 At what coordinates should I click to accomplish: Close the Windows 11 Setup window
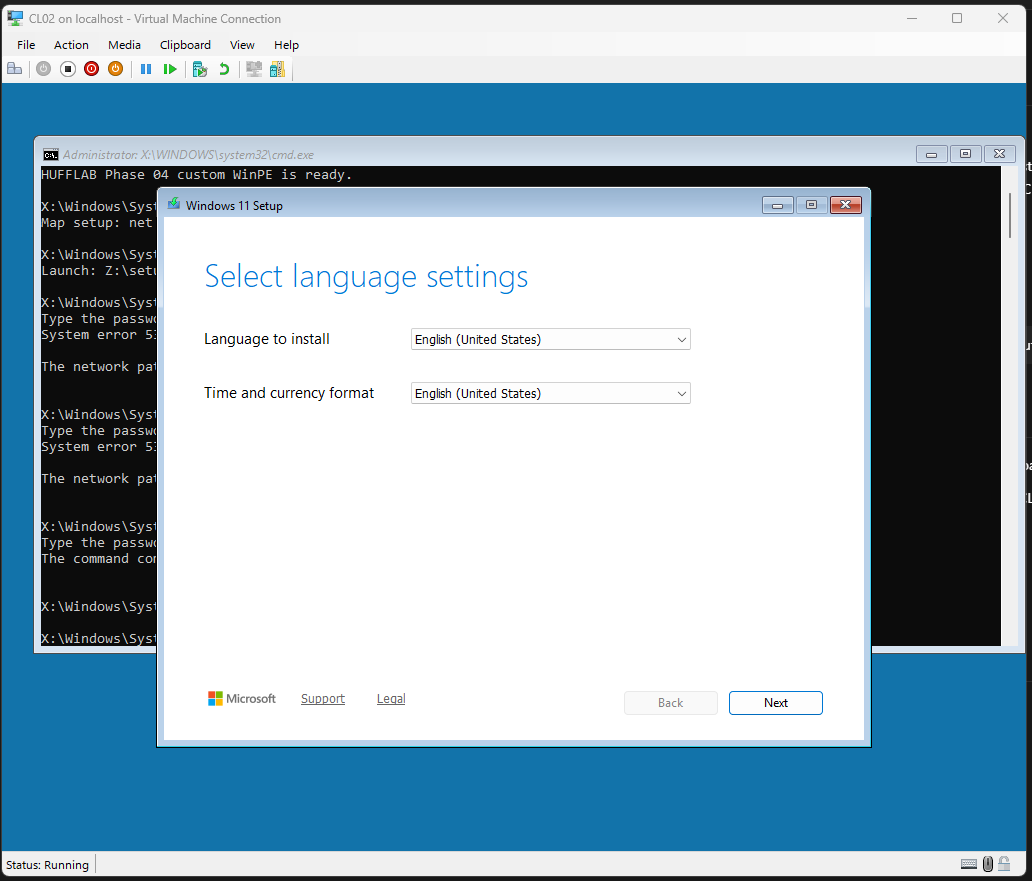pyautogui.click(x=846, y=205)
